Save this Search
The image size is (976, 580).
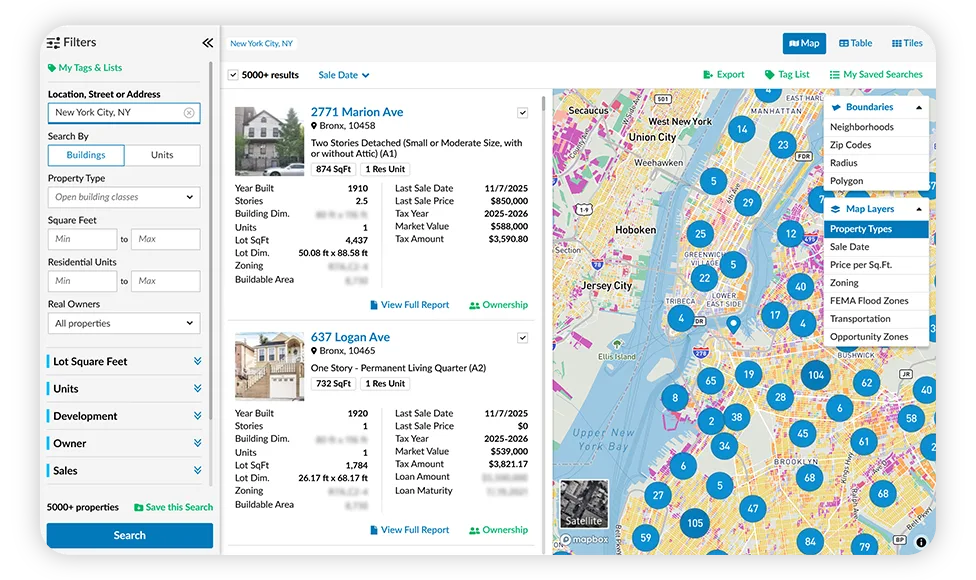click(x=173, y=507)
